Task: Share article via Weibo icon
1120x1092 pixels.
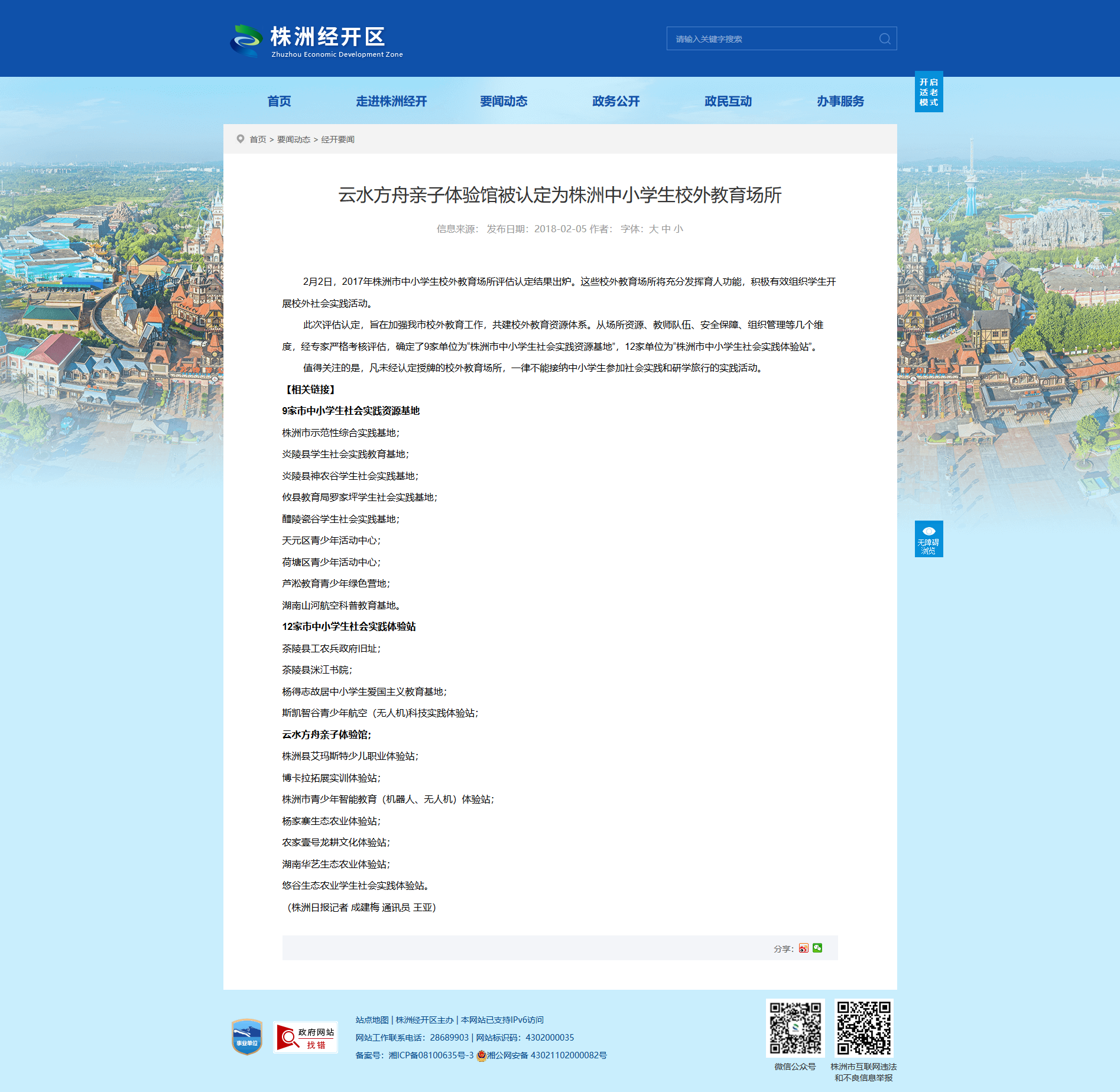Action: tap(803, 948)
